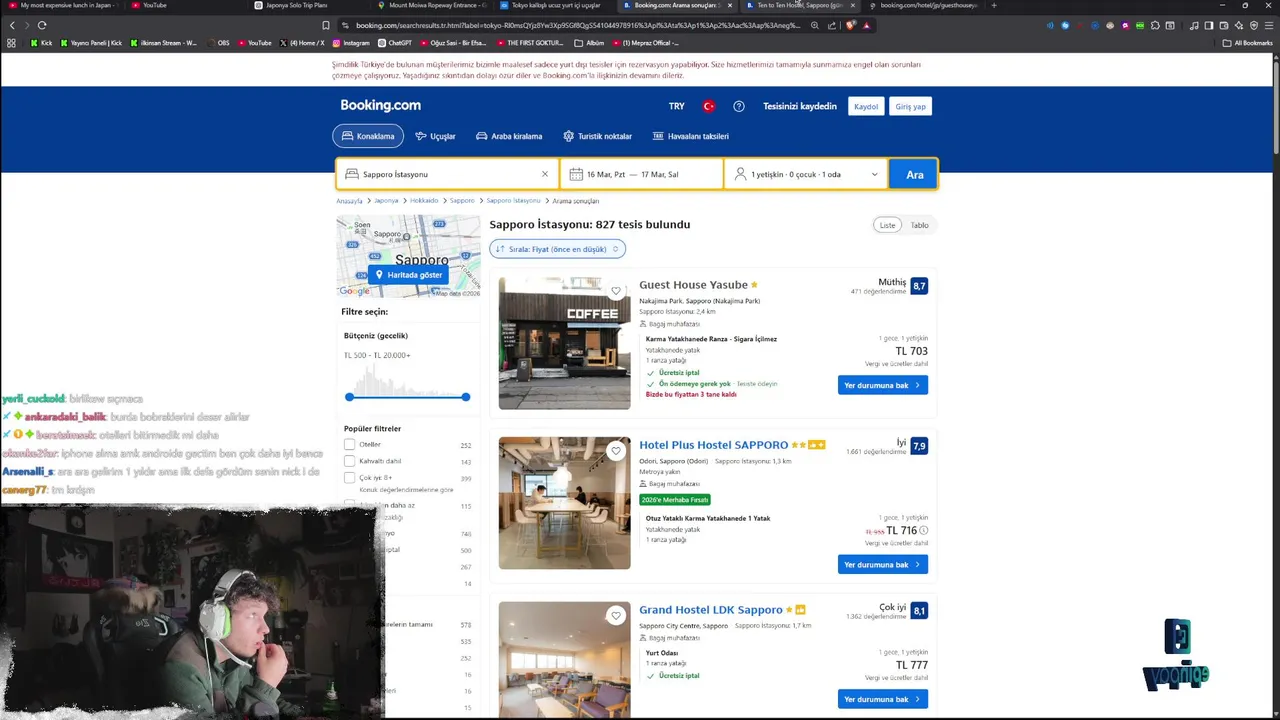Open the YouTube bookmark in bookmarks bar
This screenshot has height=720, width=1280.
coord(255,43)
